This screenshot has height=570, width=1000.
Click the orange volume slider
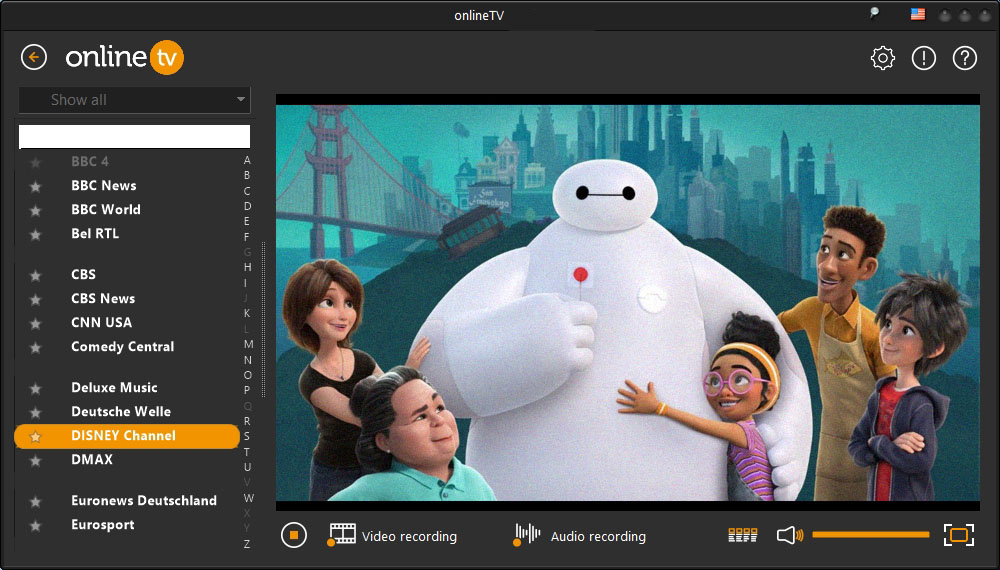point(870,535)
